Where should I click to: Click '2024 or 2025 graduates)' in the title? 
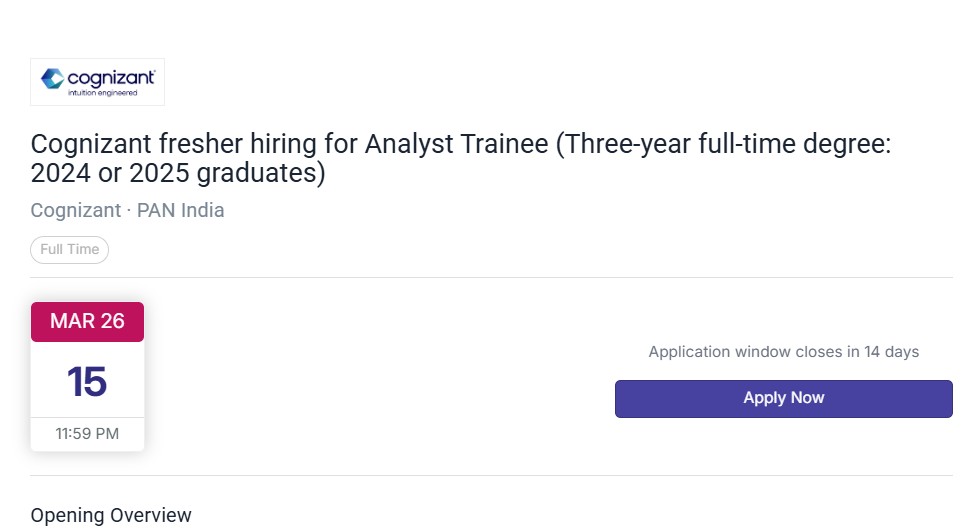coord(178,174)
